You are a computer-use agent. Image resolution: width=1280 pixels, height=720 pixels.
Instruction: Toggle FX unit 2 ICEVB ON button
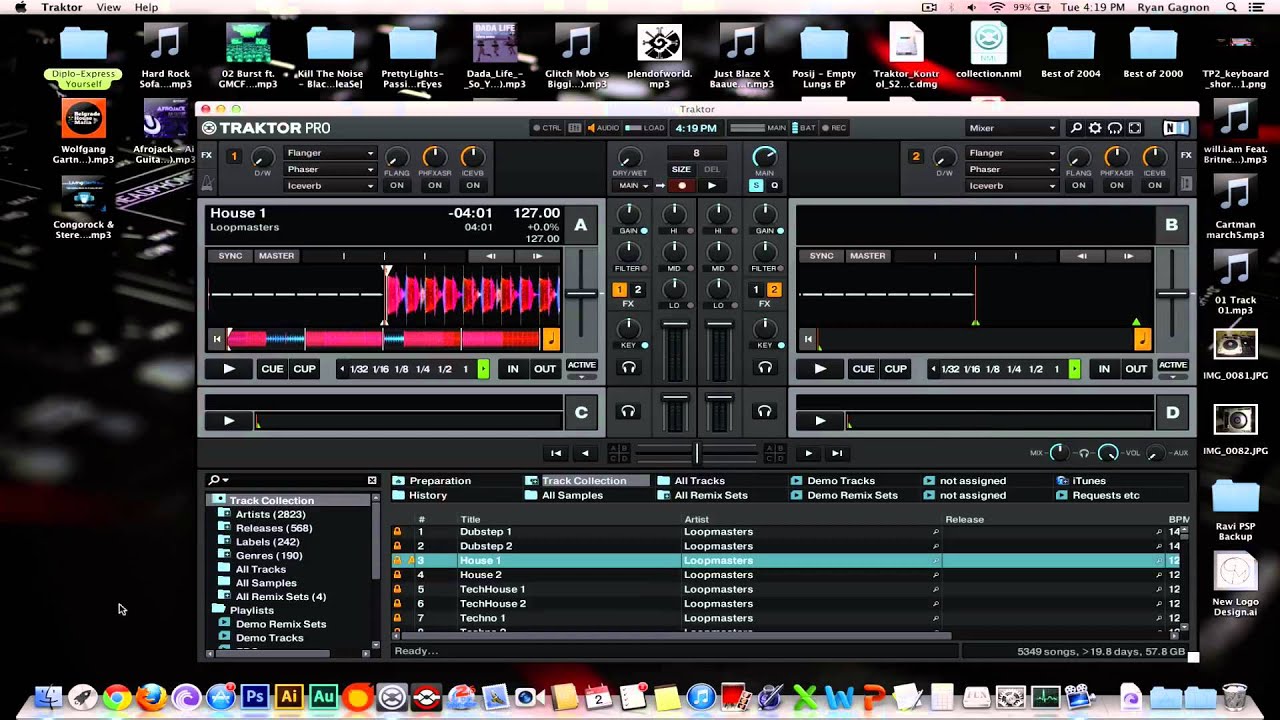pyautogui.click(x=1155, y=185)
